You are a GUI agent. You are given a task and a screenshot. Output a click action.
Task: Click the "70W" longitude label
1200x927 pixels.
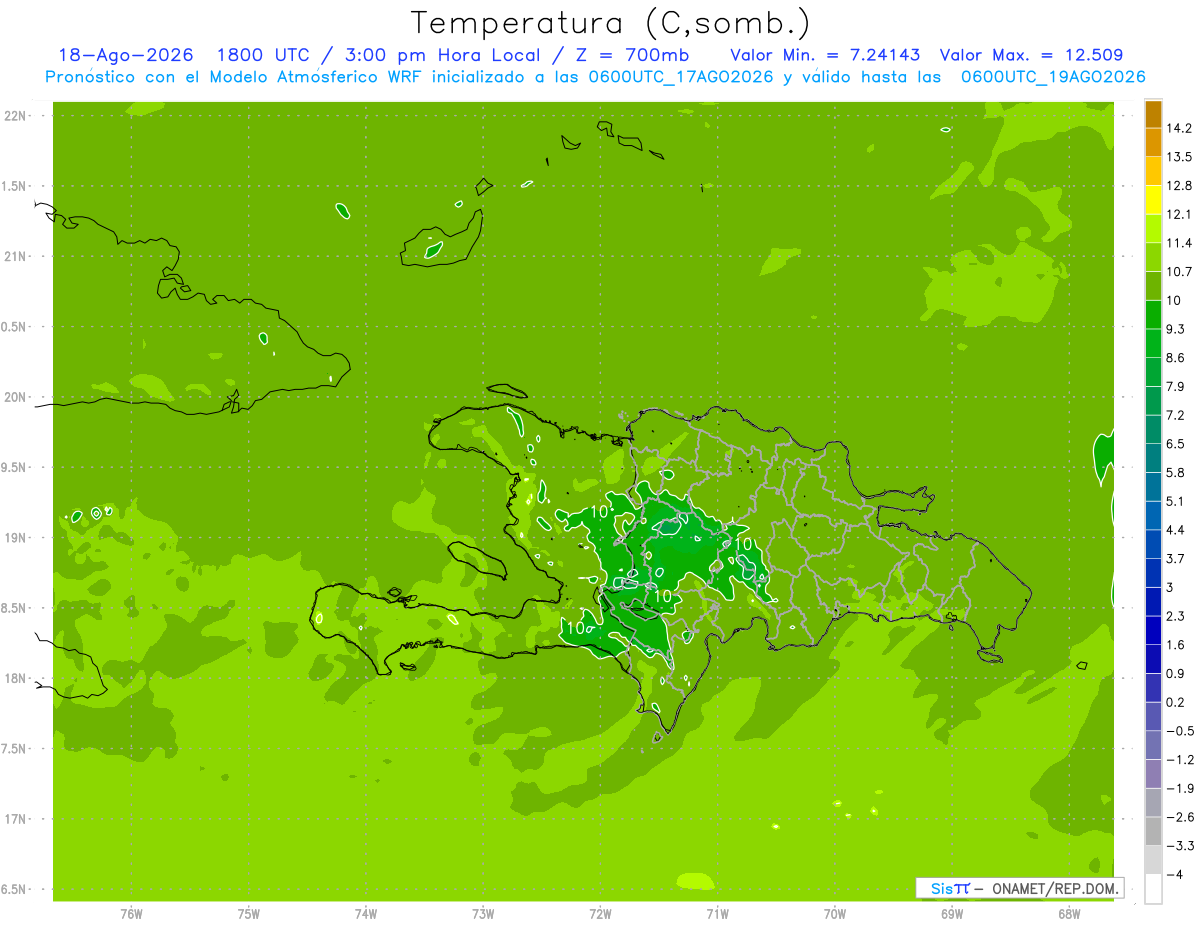pyautogui.click(x=835, y=913)
